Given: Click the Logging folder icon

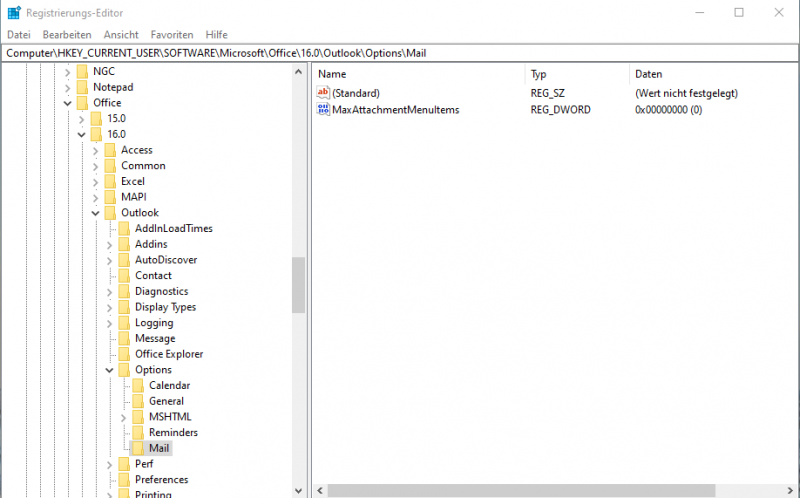Looking at the screenshot, I should pyautogui.click(x=124, y=323).
